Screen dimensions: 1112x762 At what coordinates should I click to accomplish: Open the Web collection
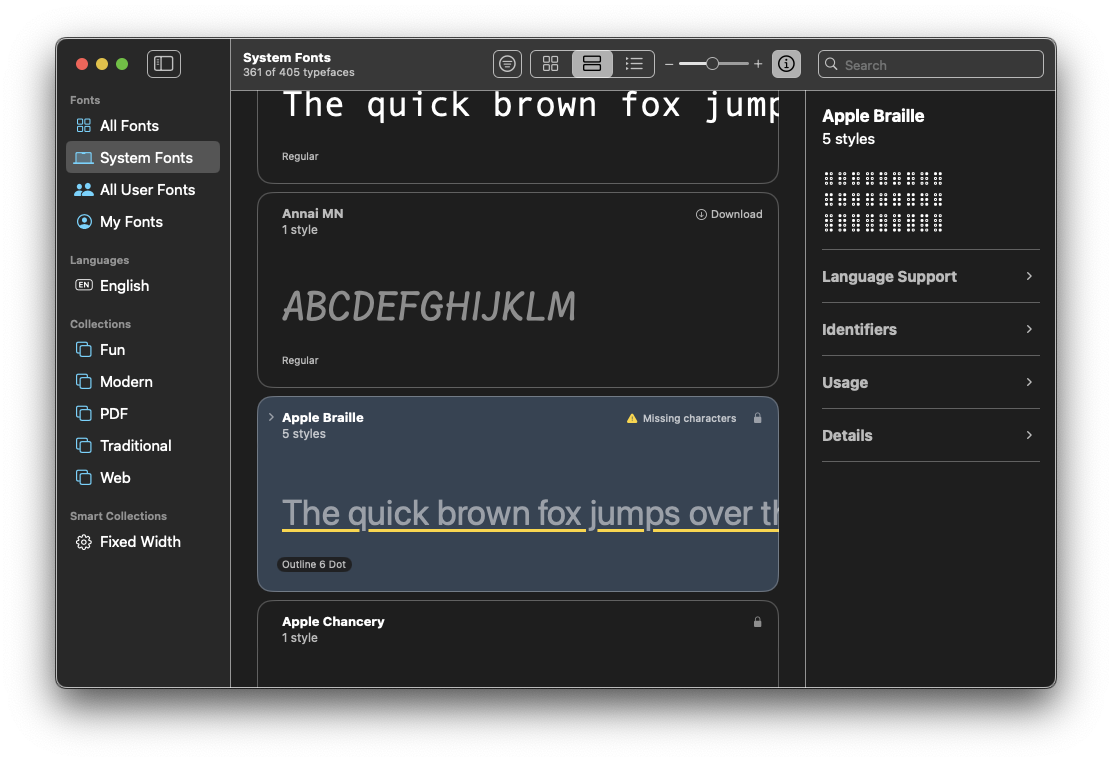point(143,477)
